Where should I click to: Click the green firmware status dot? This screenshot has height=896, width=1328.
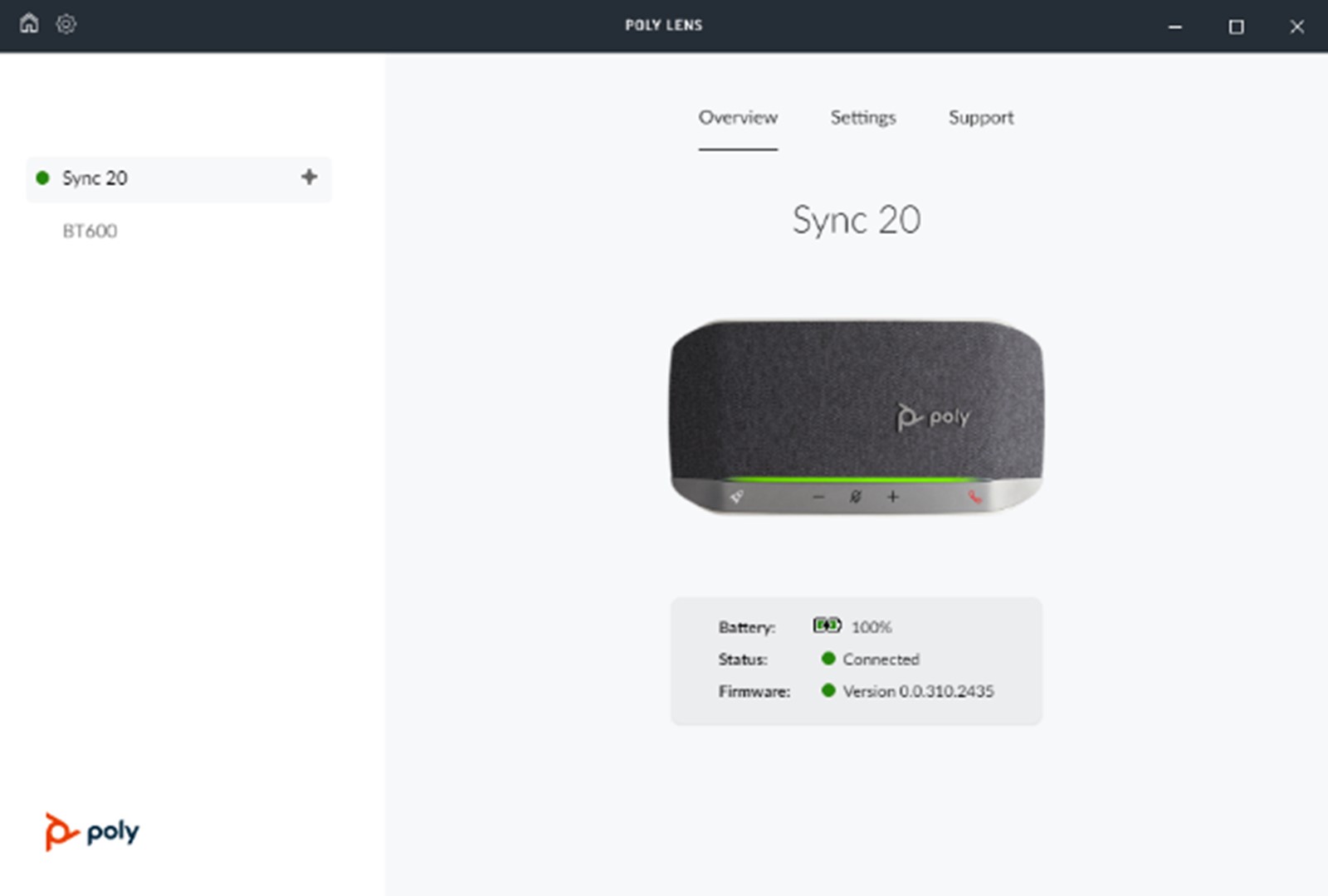[x=828, y=690]
